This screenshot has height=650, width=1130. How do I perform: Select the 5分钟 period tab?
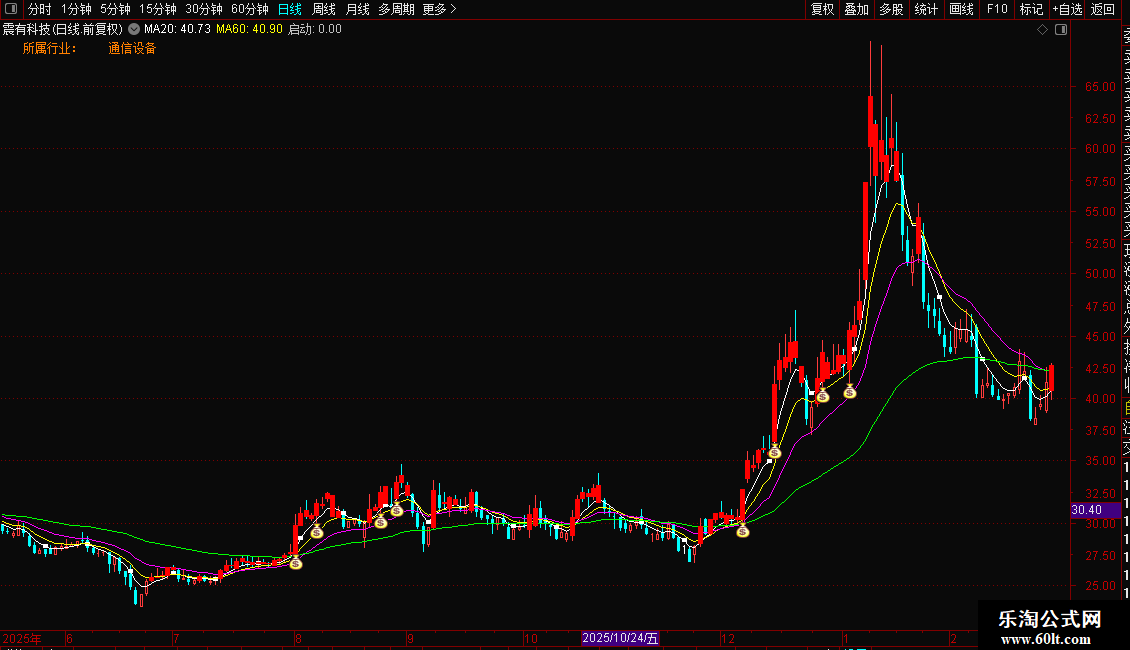[x=115, y=9]
